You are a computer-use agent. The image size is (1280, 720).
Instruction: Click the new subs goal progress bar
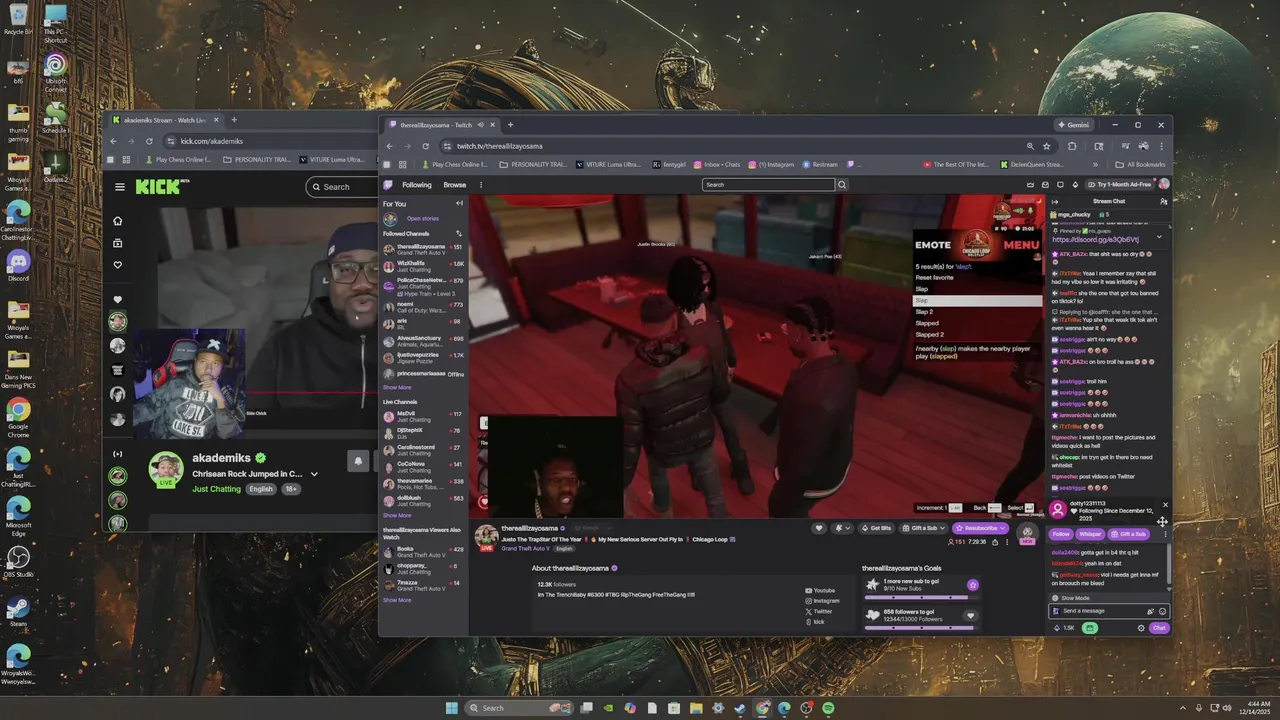tap(923, 597)
